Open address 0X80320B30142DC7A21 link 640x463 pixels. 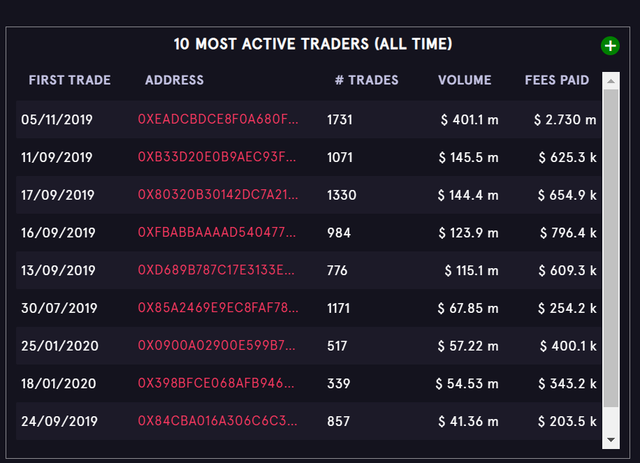coord(218,195)
